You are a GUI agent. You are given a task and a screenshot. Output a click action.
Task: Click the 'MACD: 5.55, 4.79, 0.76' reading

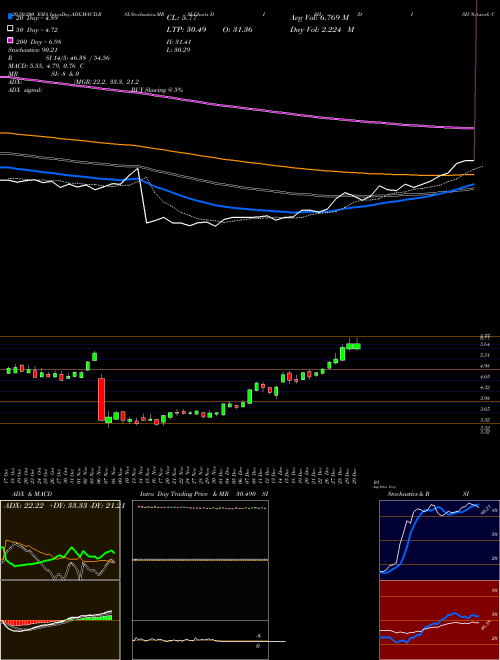coord(43,66)
